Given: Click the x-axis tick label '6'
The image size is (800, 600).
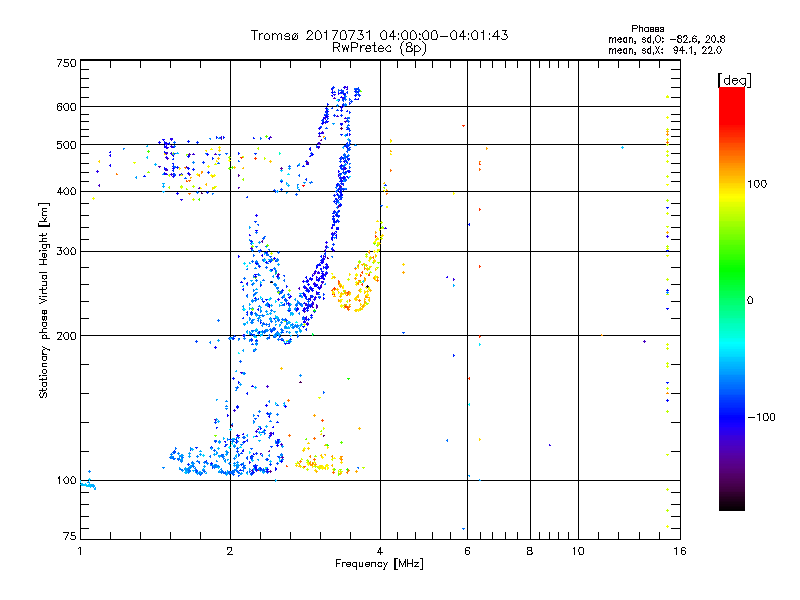Looking at the screenshot, I should [467, 551].
